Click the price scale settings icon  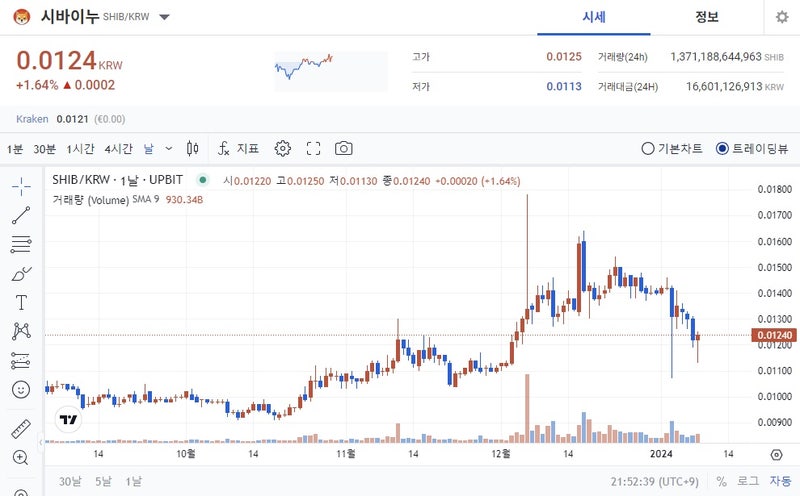click(776, 454)
